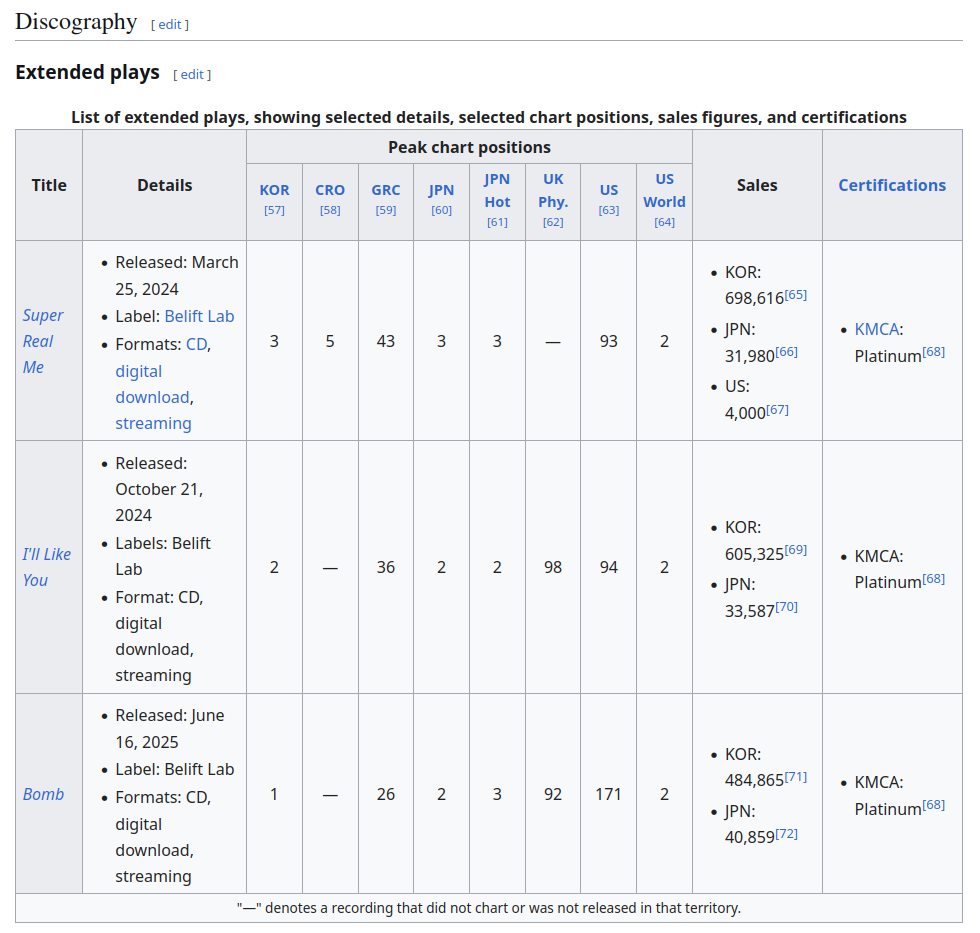Open the GRC chart column link
Image resolution: width=980 pixels, height=933 pixels.
point(386,190)
